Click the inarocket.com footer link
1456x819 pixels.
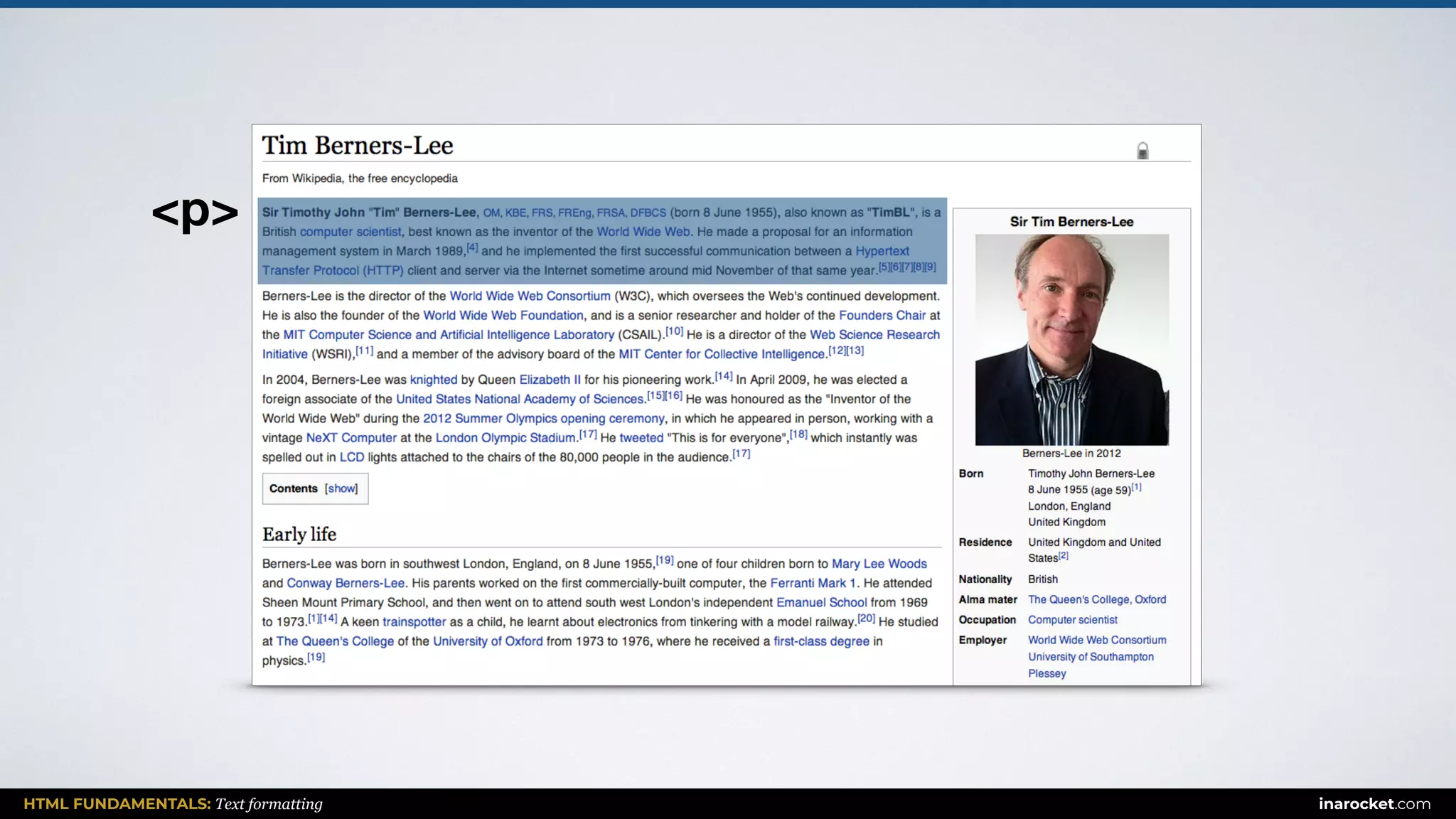click(x=1374, y=804)
